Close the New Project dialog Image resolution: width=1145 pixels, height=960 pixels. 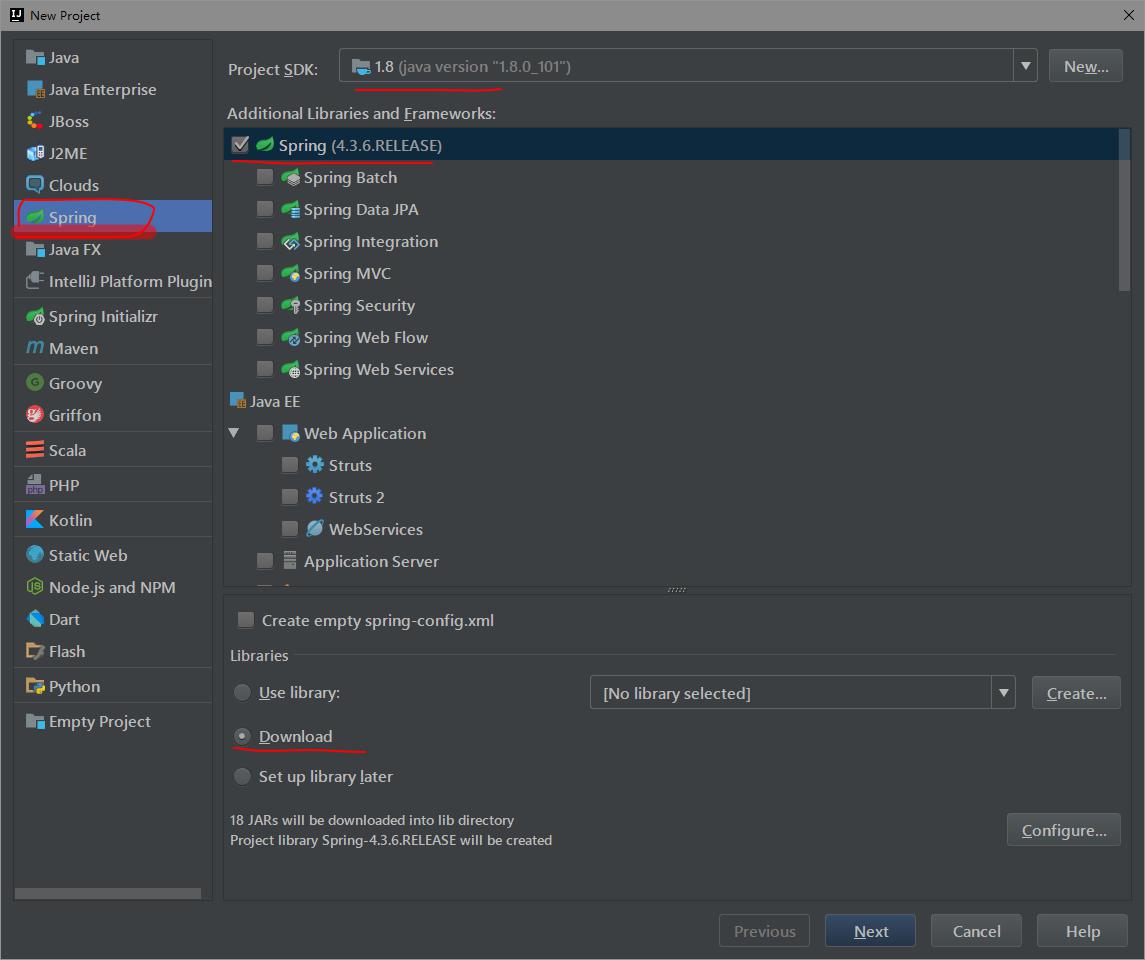[x=1128, y=15]
